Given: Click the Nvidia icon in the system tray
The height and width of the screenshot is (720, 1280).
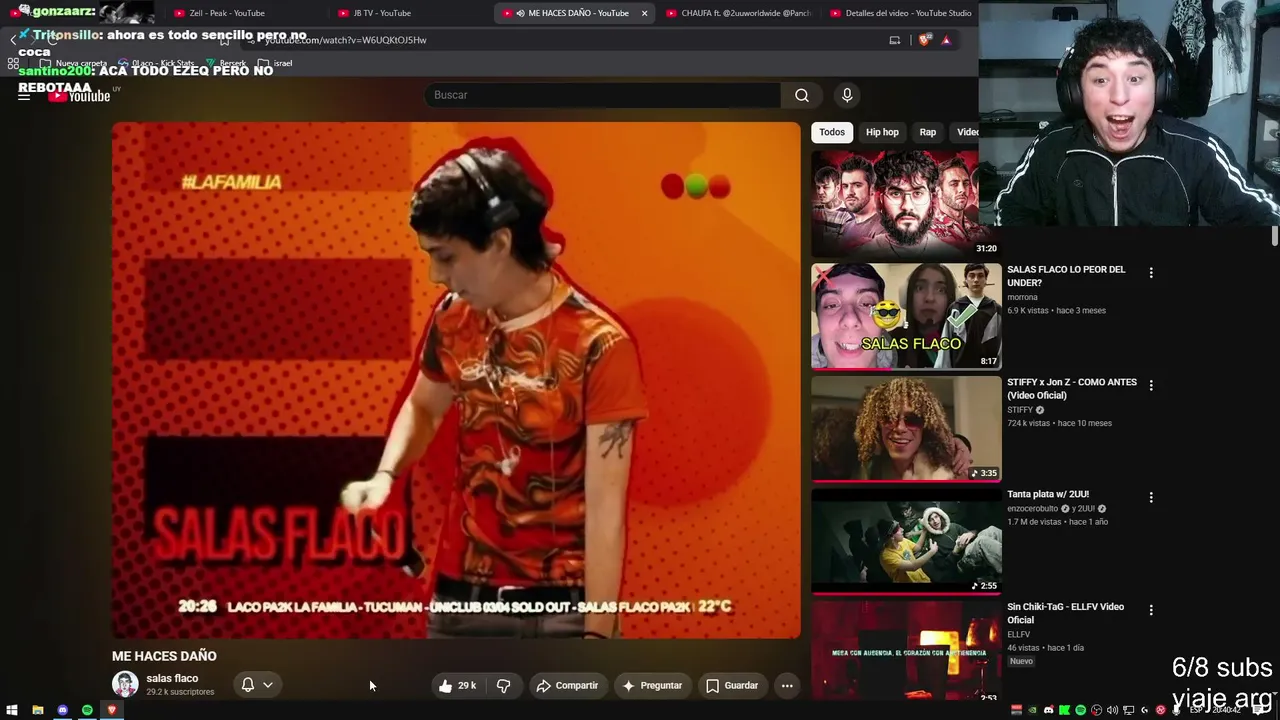Looking at the screenshot, I should pyautogui.click(x=1032, y=710).
